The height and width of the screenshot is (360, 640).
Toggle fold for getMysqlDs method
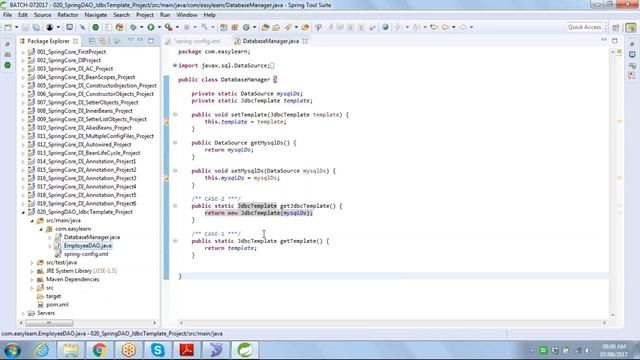[x=175, y=143]
